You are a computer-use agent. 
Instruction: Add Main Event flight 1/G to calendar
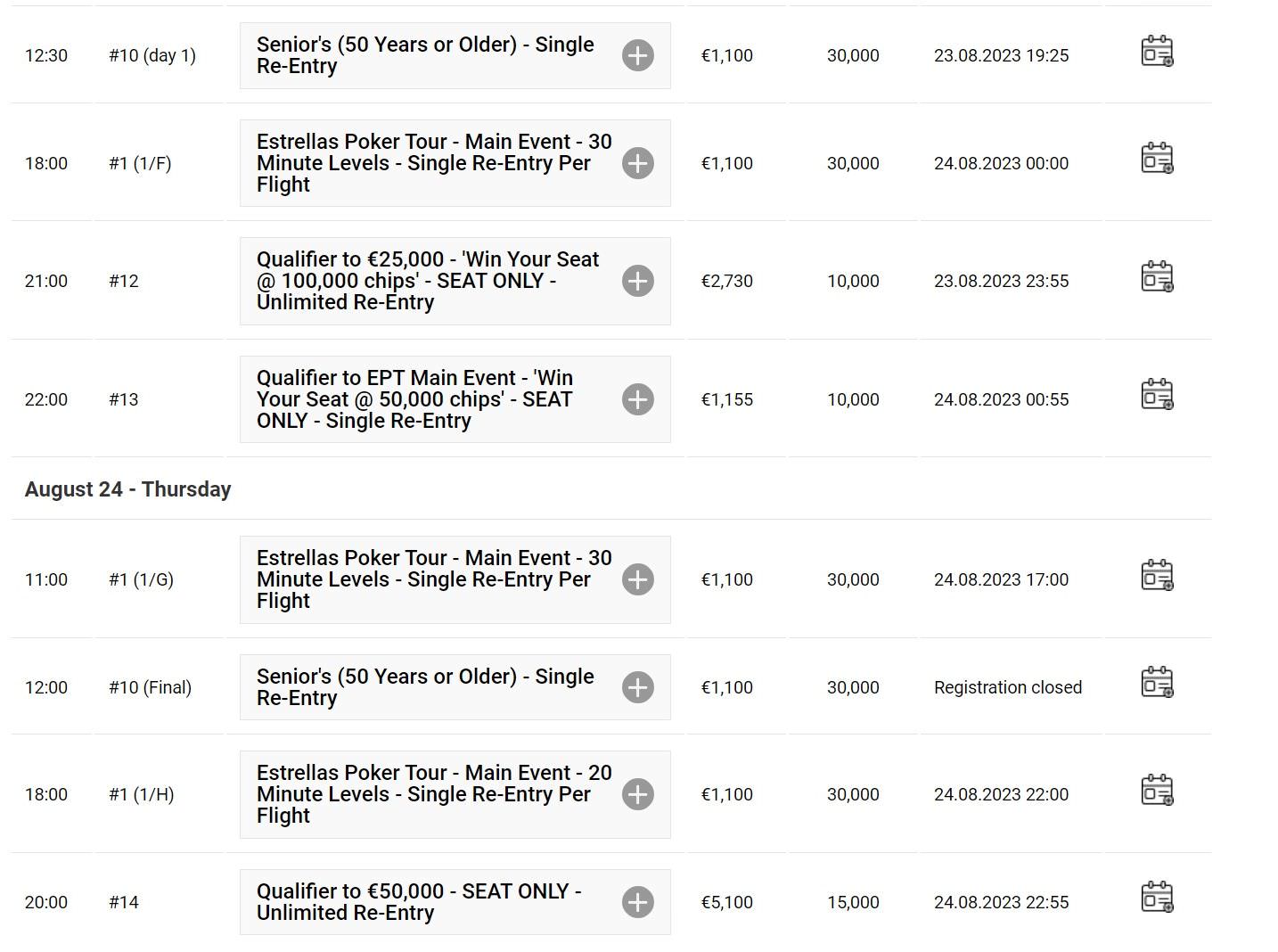coord(1157,575)
